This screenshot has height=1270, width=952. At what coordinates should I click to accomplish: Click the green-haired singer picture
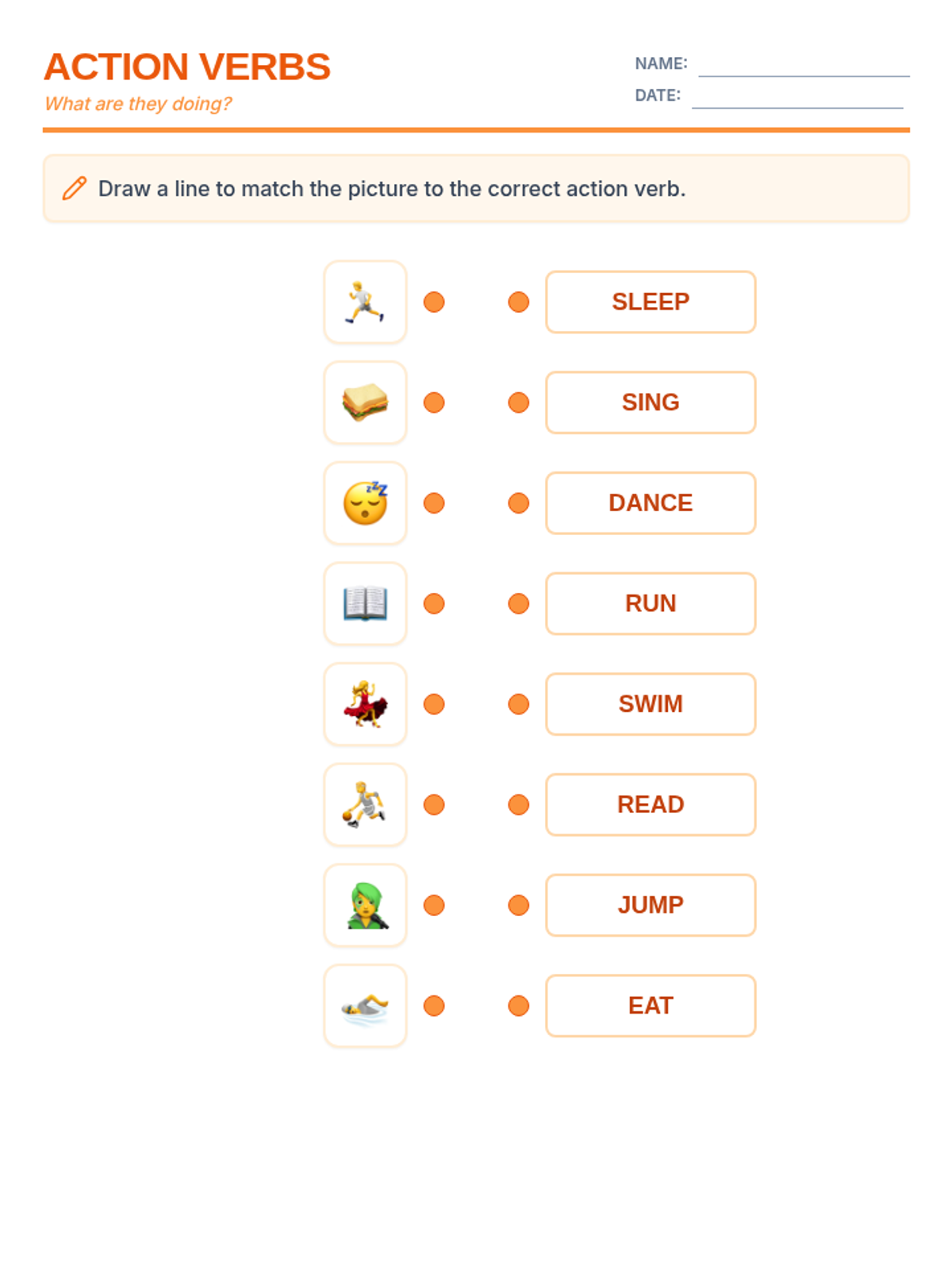click(x=365, y=906)
